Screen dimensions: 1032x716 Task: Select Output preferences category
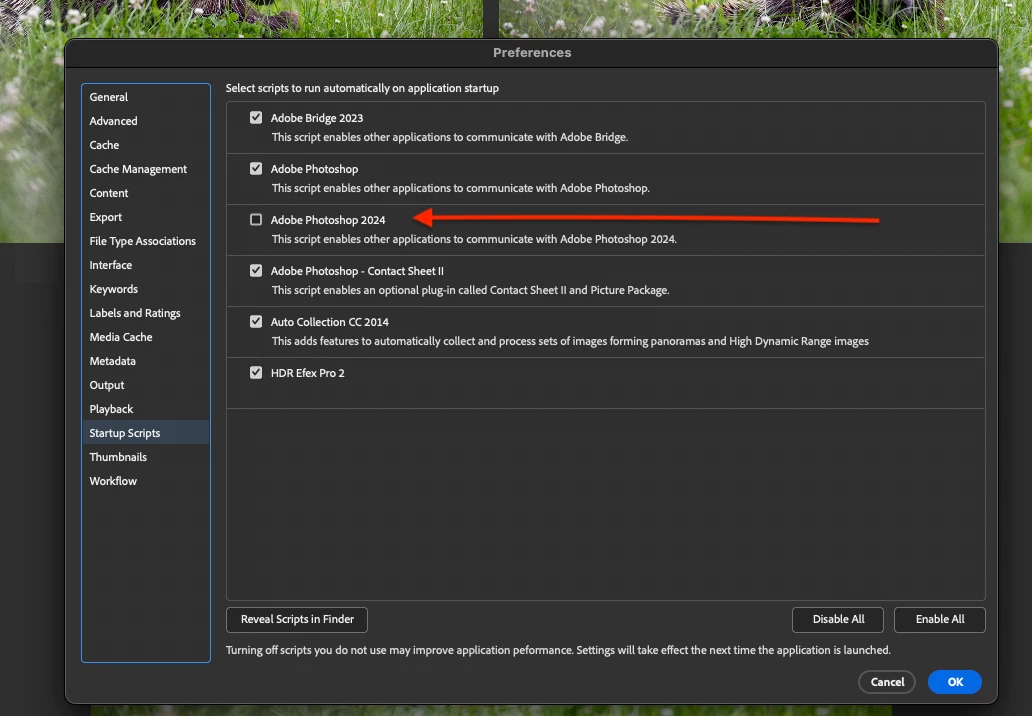(x=145, y=385)
